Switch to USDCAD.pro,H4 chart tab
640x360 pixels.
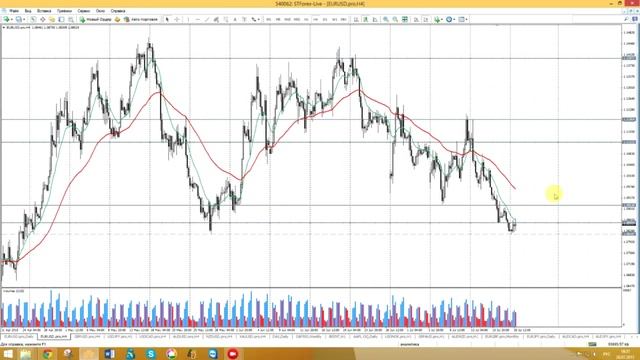[153, 337]
